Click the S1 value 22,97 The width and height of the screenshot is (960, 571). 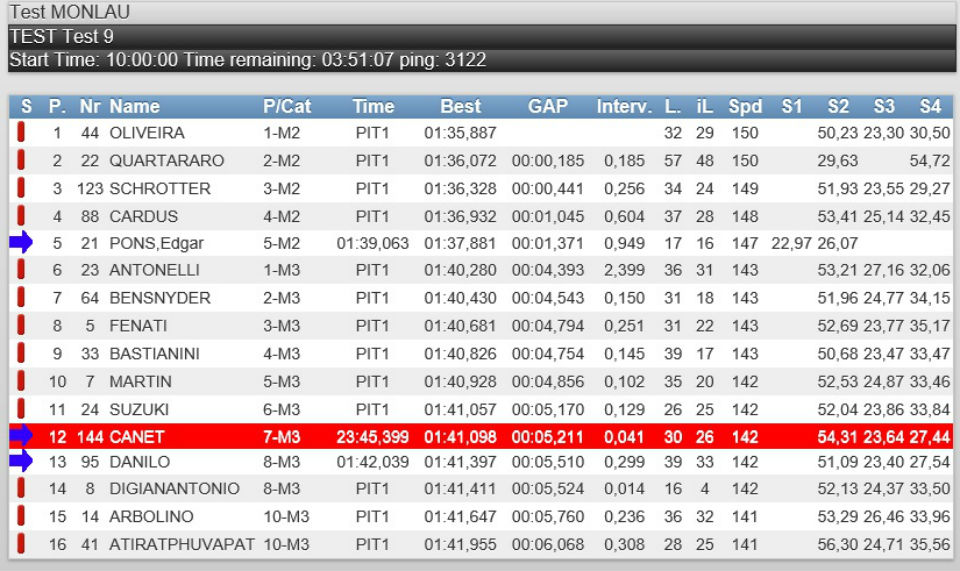coord(791,243)
